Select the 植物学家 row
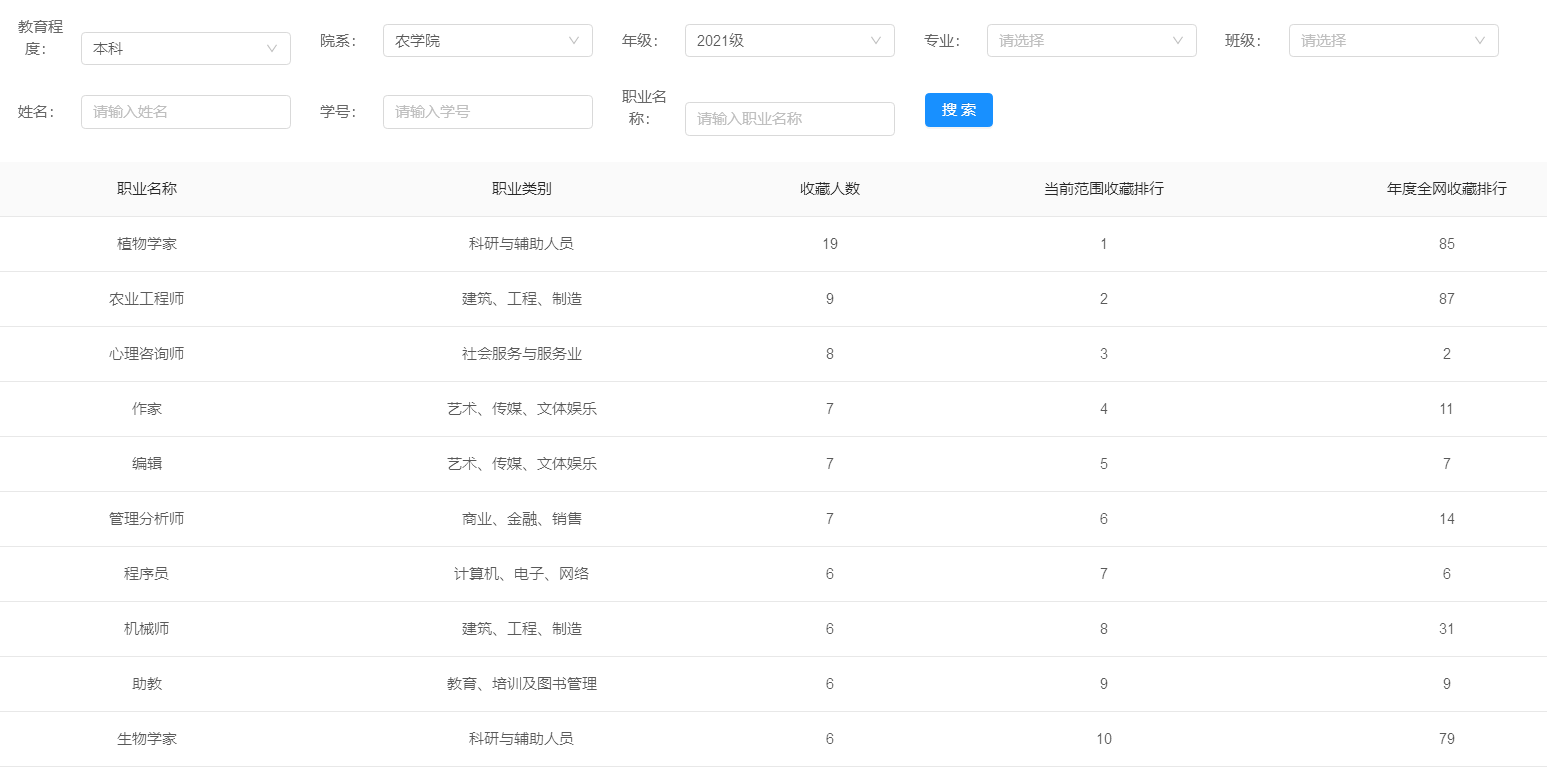The width and height of the screenshot is (1547, 767). point(147,243)
